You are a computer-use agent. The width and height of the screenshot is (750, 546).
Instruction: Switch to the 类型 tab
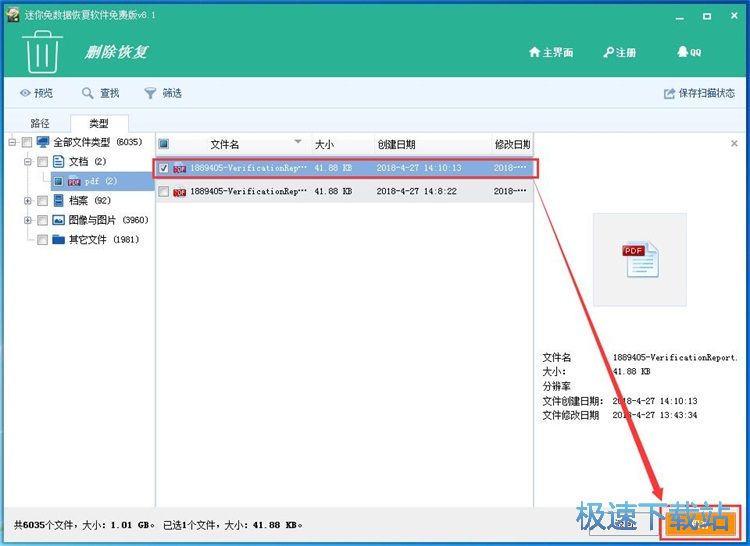[99, 123]
